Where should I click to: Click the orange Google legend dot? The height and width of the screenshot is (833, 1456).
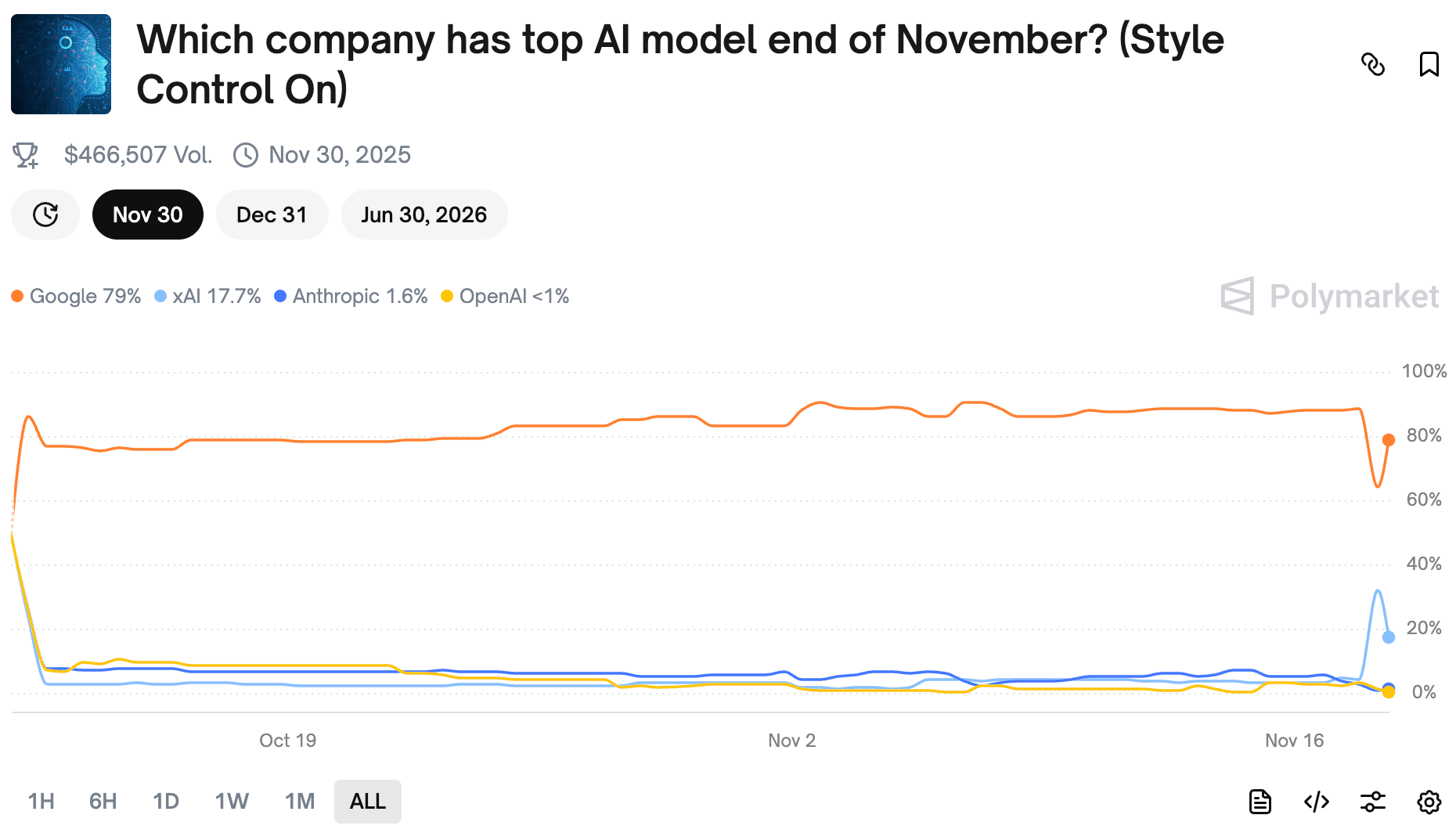coord(17,296)
